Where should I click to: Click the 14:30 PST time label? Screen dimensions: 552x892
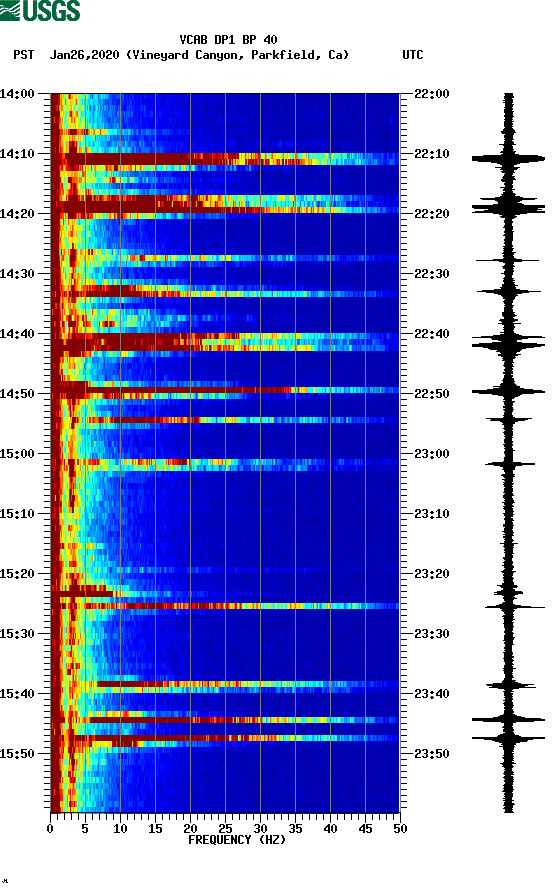tap(17, 274)
